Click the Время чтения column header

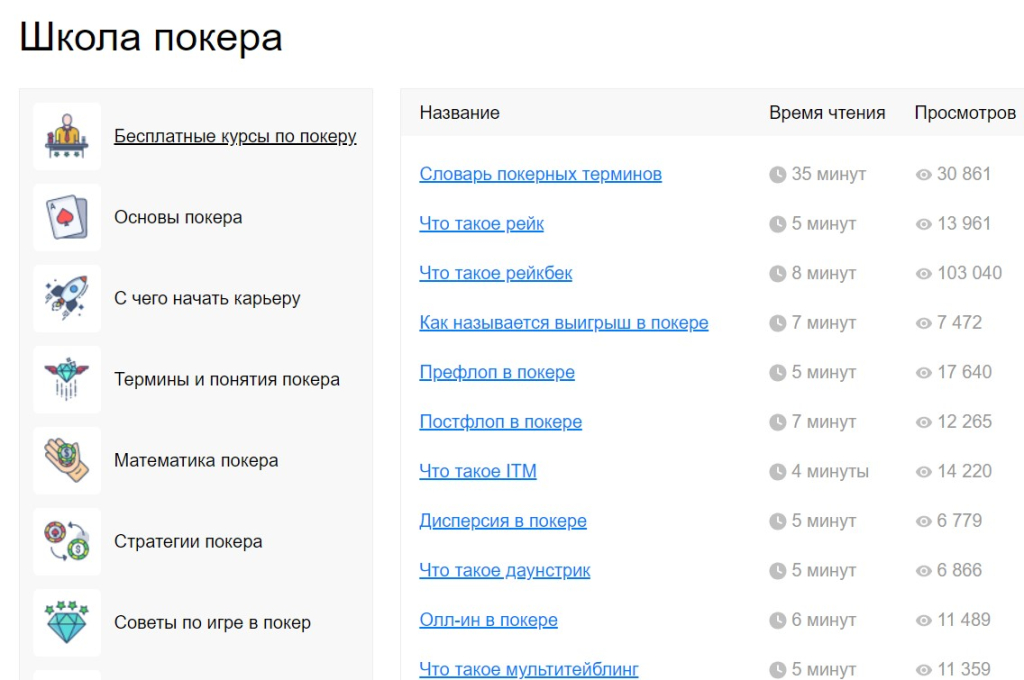click(827, 112)
